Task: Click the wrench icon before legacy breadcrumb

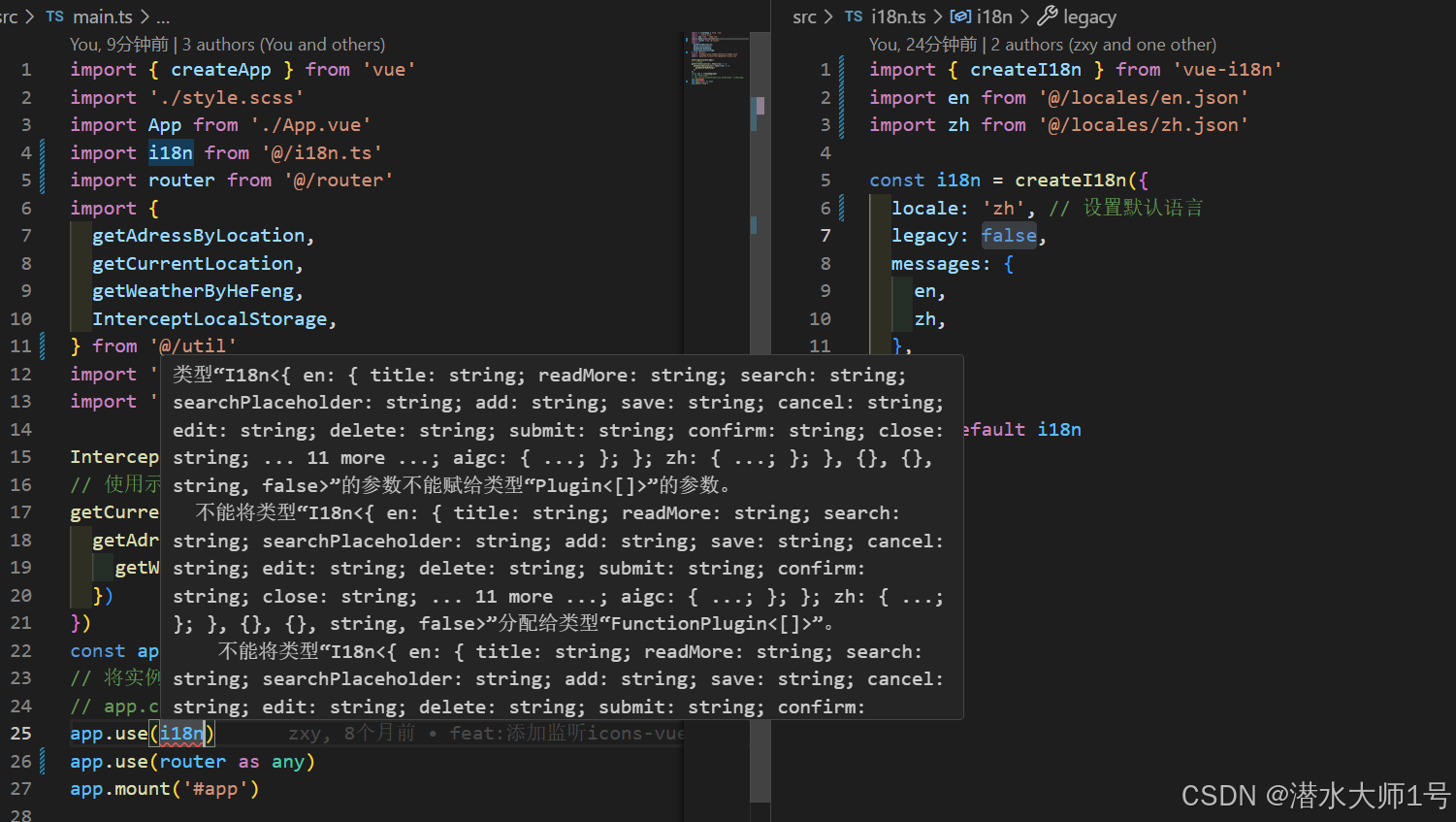Action: (x=1048, y=16)
